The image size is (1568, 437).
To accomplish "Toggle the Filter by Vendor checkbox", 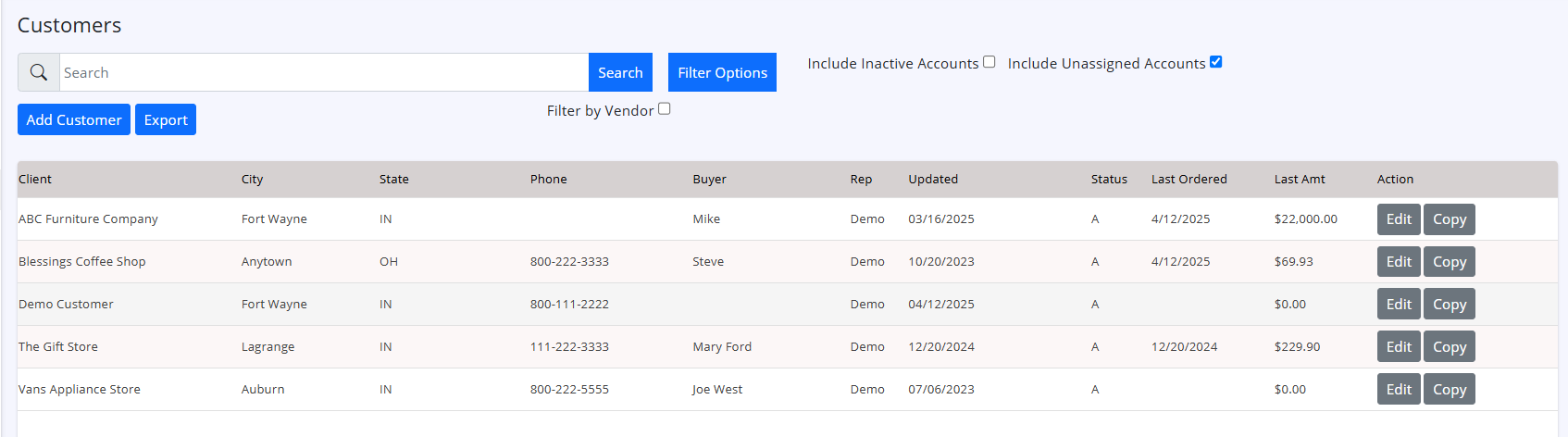I will tap(664, 109).
